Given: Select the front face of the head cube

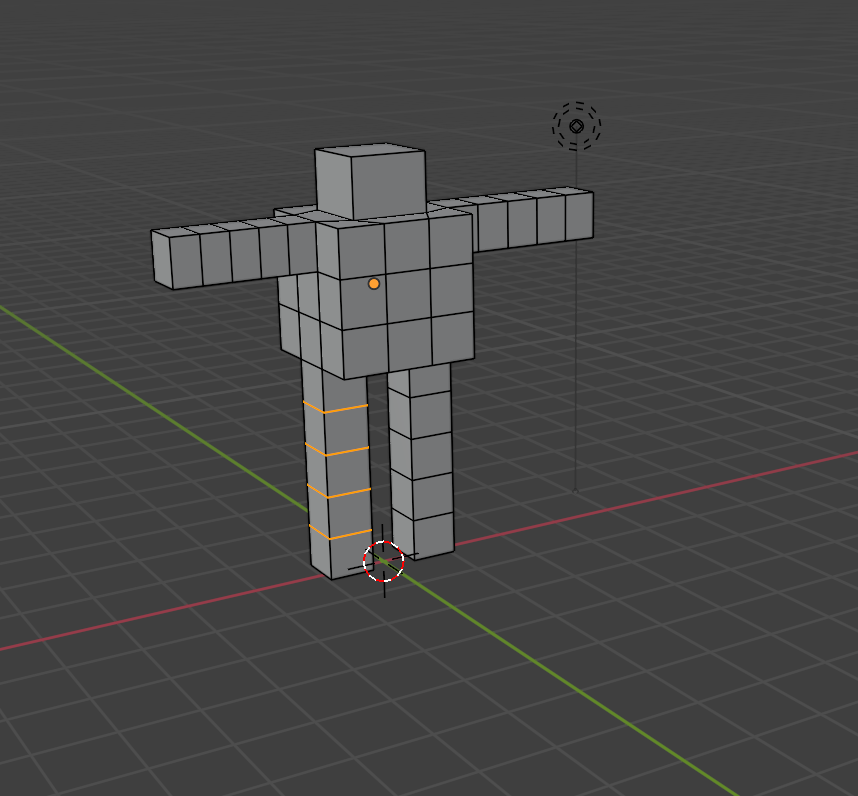Looking at the screenshot, I should pyautogui.click(x=389, y=184).
